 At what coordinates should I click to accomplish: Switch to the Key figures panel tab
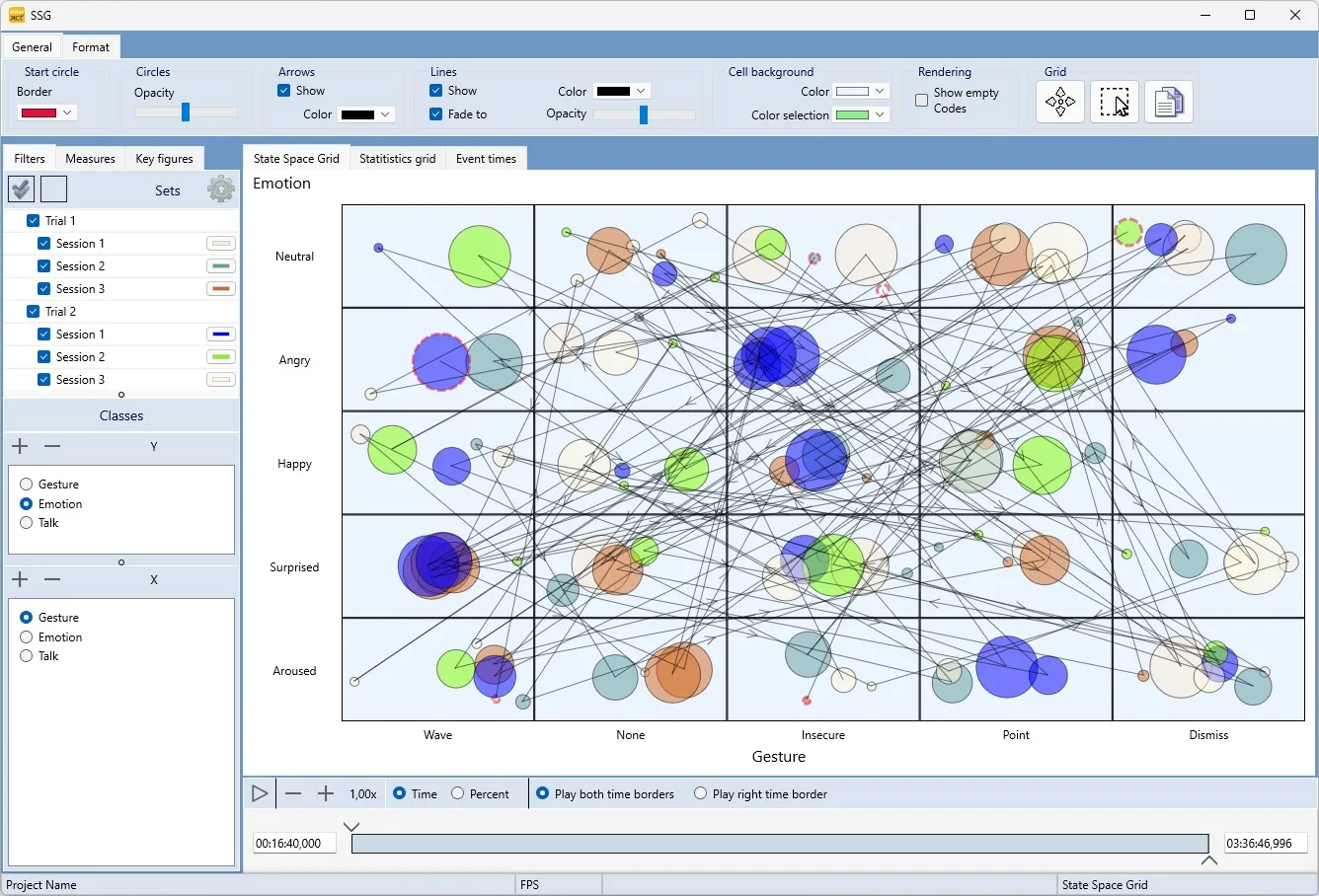click(164, 158)
